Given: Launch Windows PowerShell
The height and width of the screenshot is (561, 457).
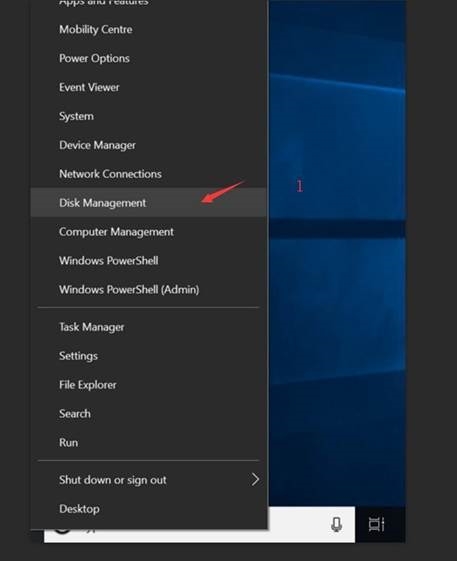Looking at the screenshot, I should (149, 260).
